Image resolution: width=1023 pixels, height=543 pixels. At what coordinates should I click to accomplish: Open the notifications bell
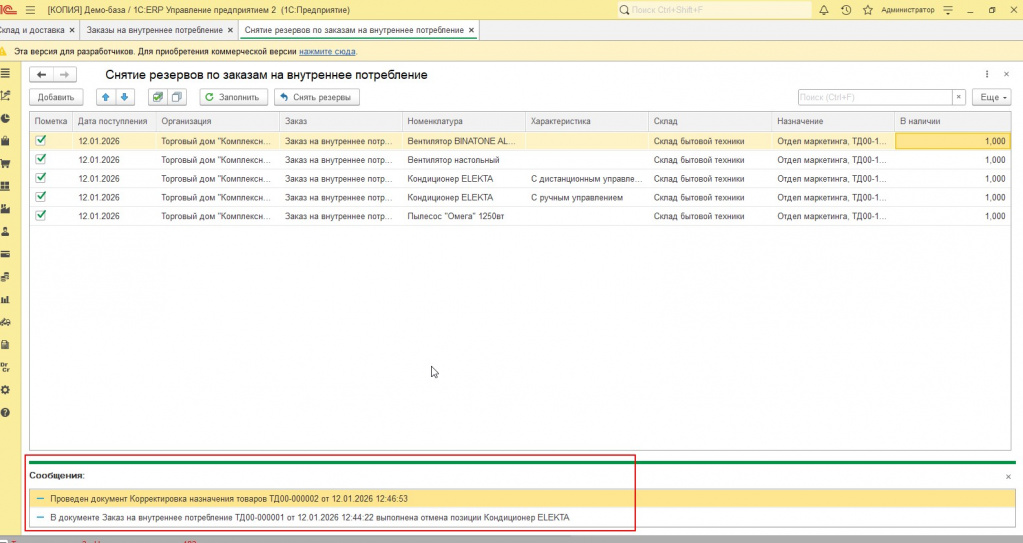click(824, 10)
